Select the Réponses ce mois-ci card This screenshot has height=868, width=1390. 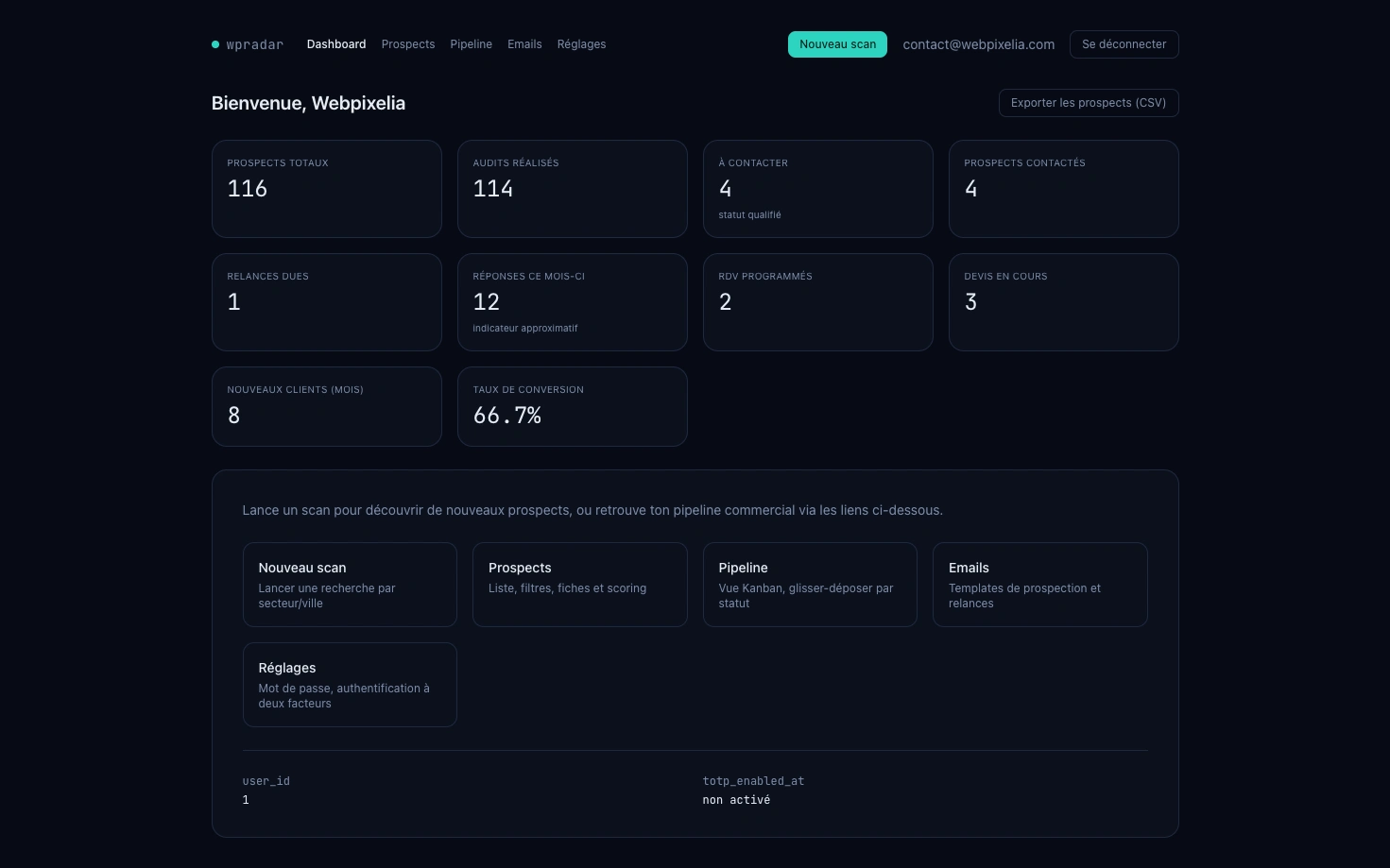pyautogui.click(x=573, y=302)
